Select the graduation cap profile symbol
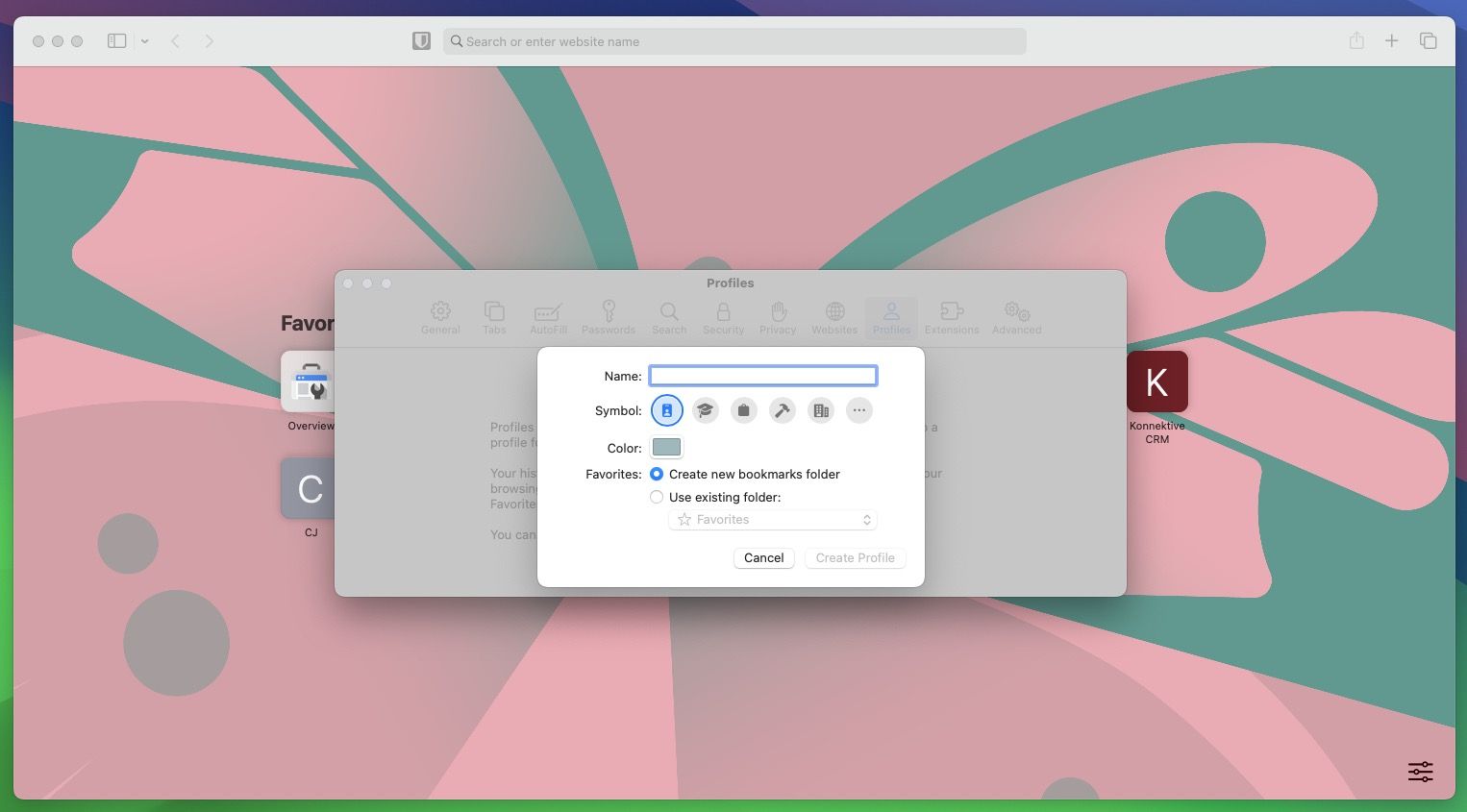Image resolution: width=1467 pixels, height=812 pixels. 705,409
